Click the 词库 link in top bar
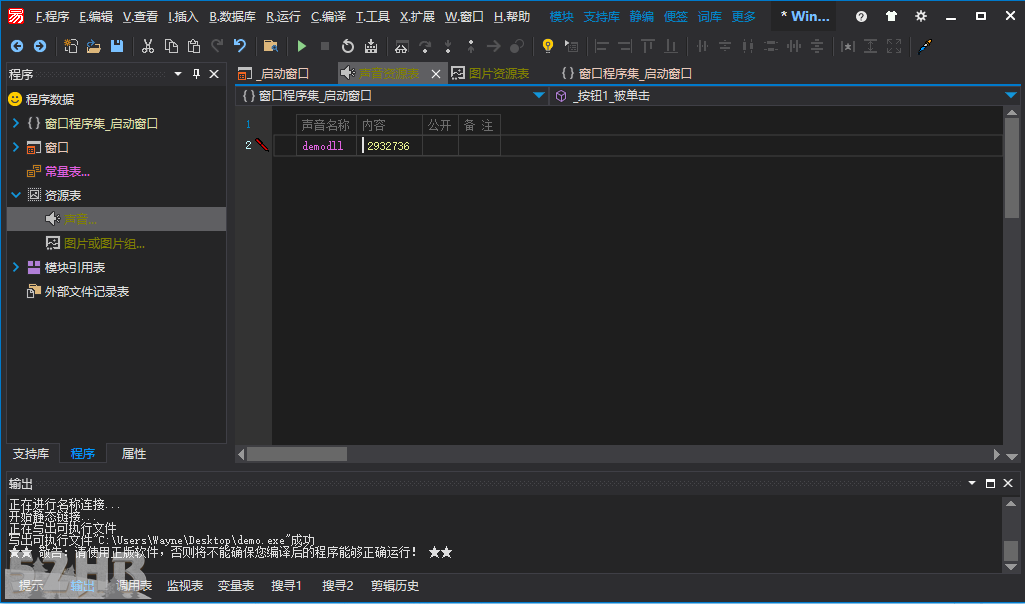The image size is (1025, 604). click(x=709, y=16)
